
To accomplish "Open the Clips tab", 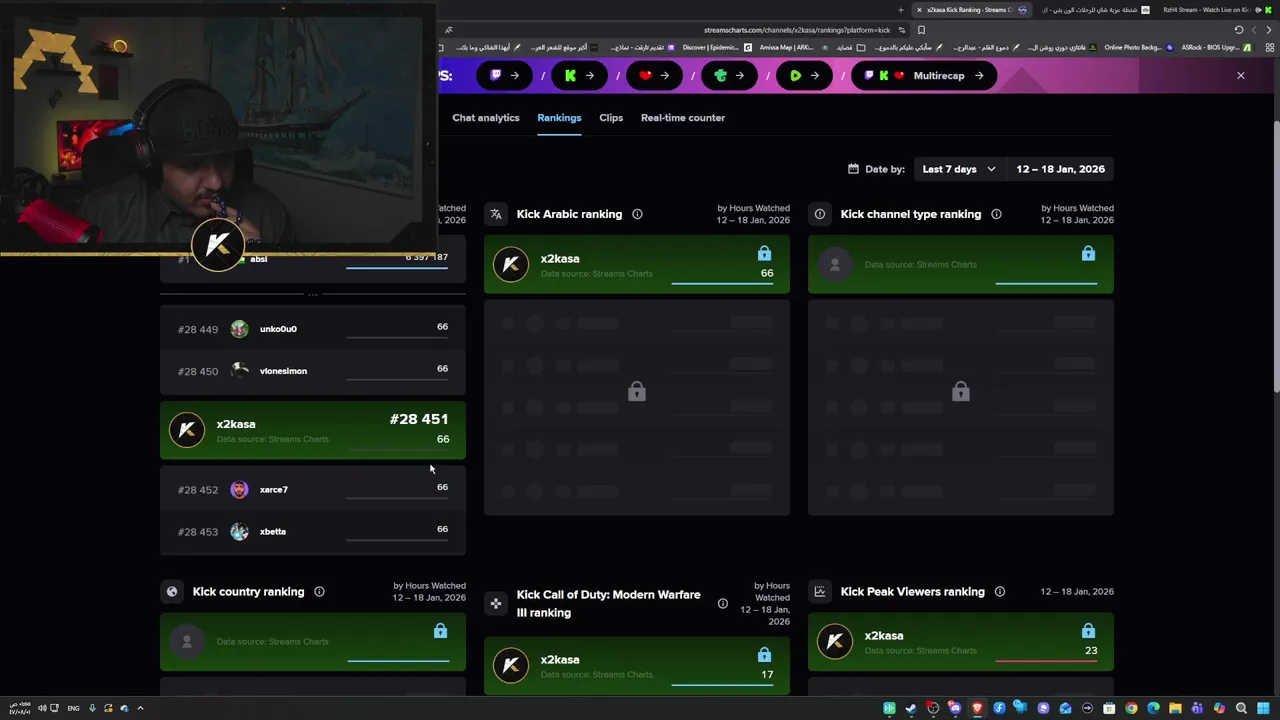I will pos(611,118).
